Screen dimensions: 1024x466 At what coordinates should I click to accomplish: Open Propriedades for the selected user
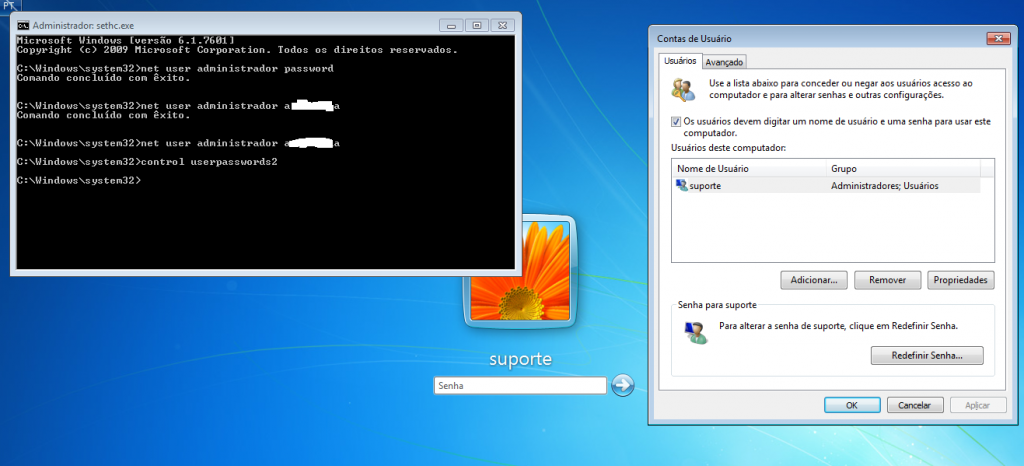961,280
